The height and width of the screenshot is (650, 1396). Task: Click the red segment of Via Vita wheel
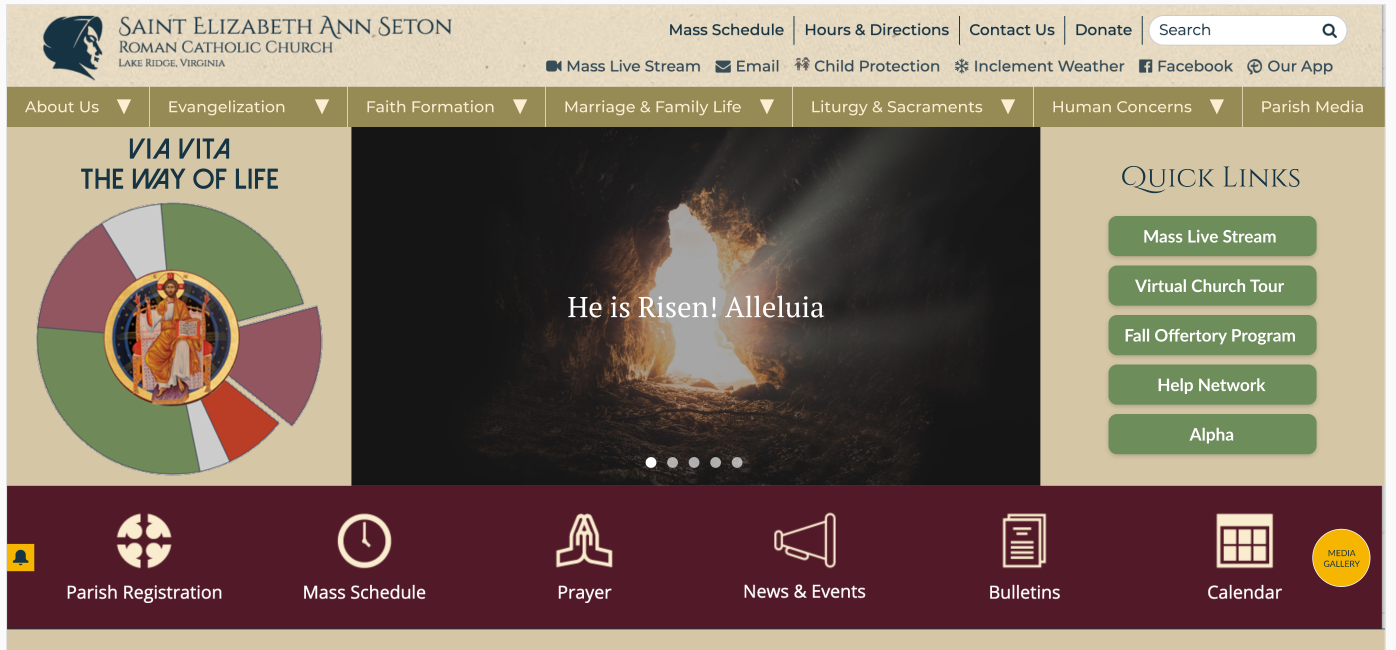coord(241,420)
